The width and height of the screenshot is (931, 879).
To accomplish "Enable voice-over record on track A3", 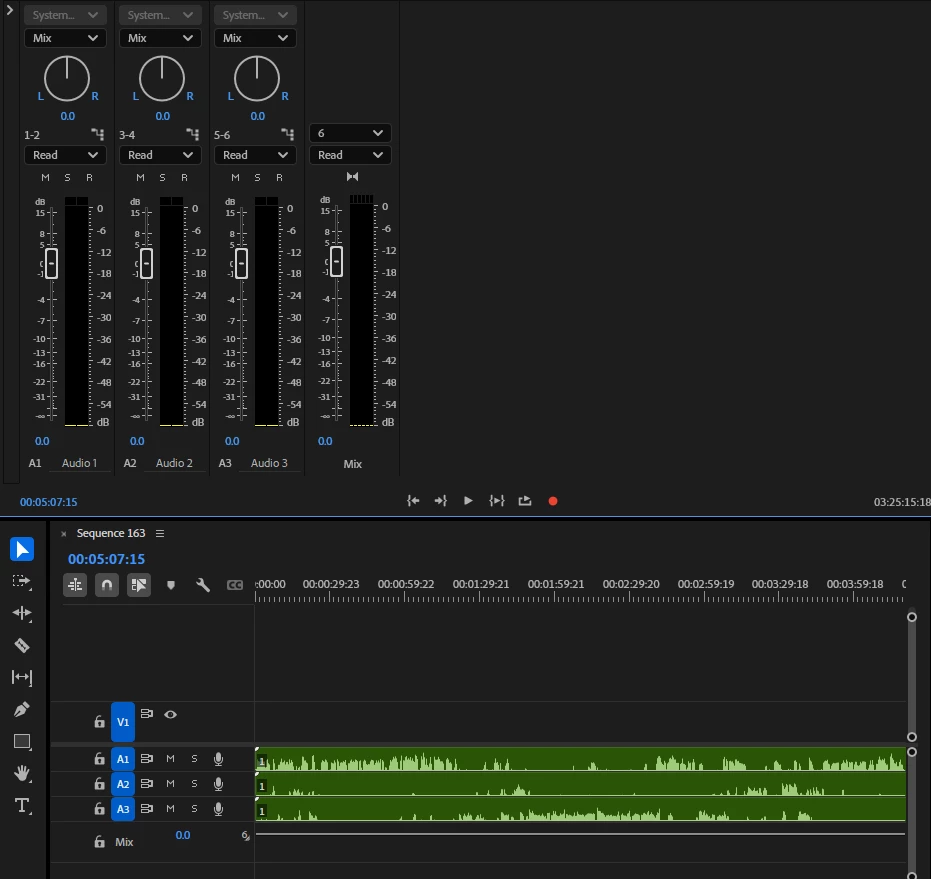I will pyautogui.click(x=218, y=808).
